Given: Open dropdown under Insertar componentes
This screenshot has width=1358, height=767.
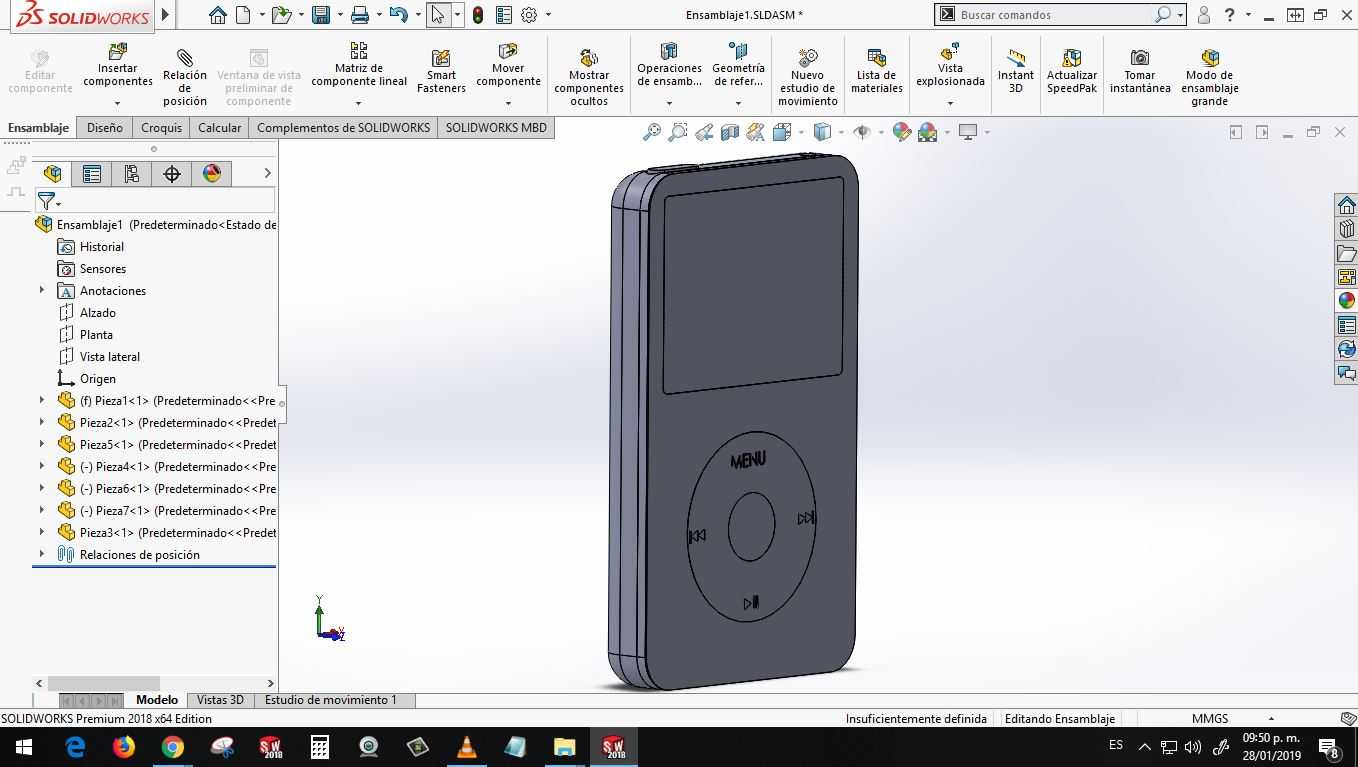Looking at the screenshot, I should 117,103.
